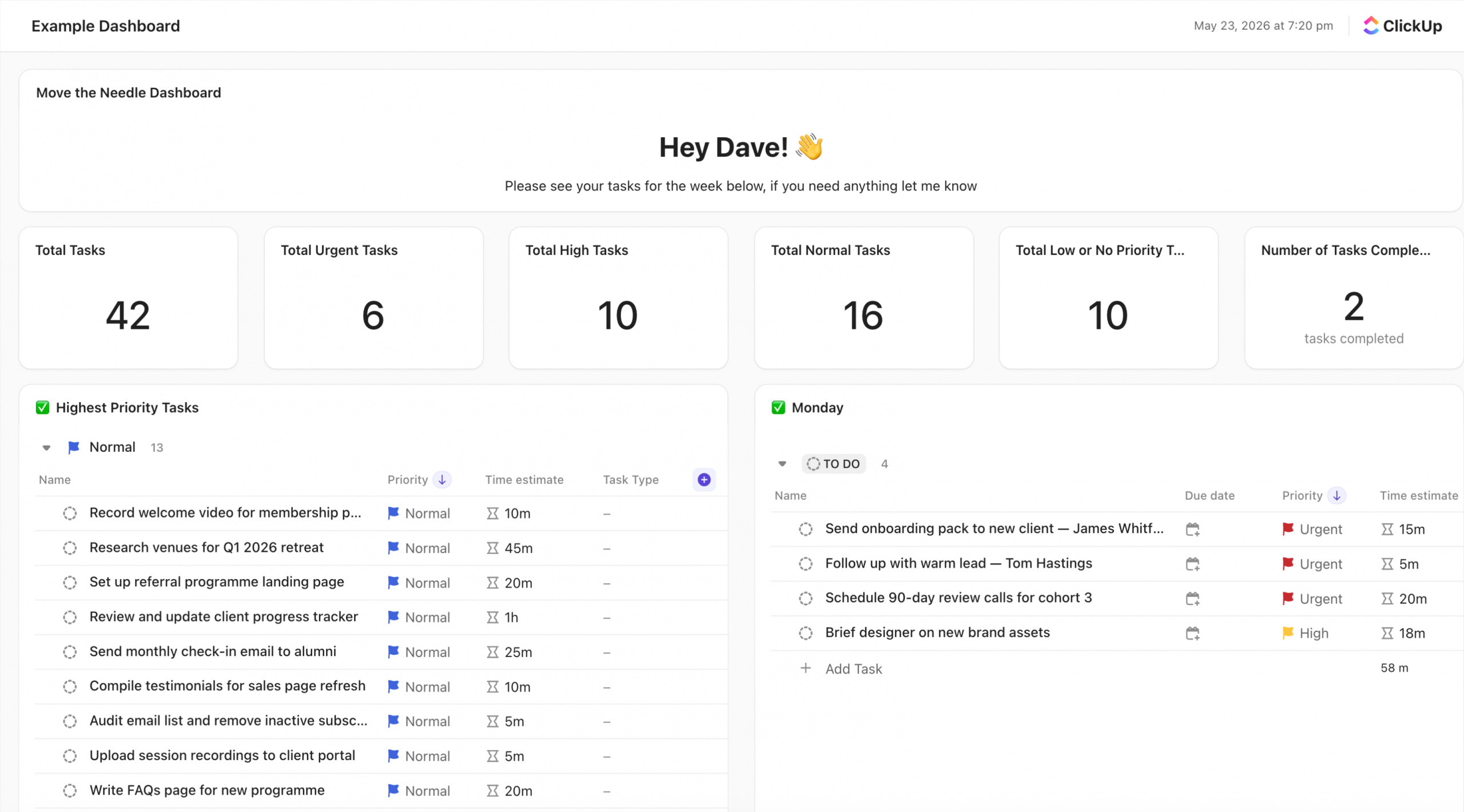Image resolution: width=1464 pixels, height=812 pixels.
Task: Click the ClickUp logo
Action: click(x=1402, y=26)
